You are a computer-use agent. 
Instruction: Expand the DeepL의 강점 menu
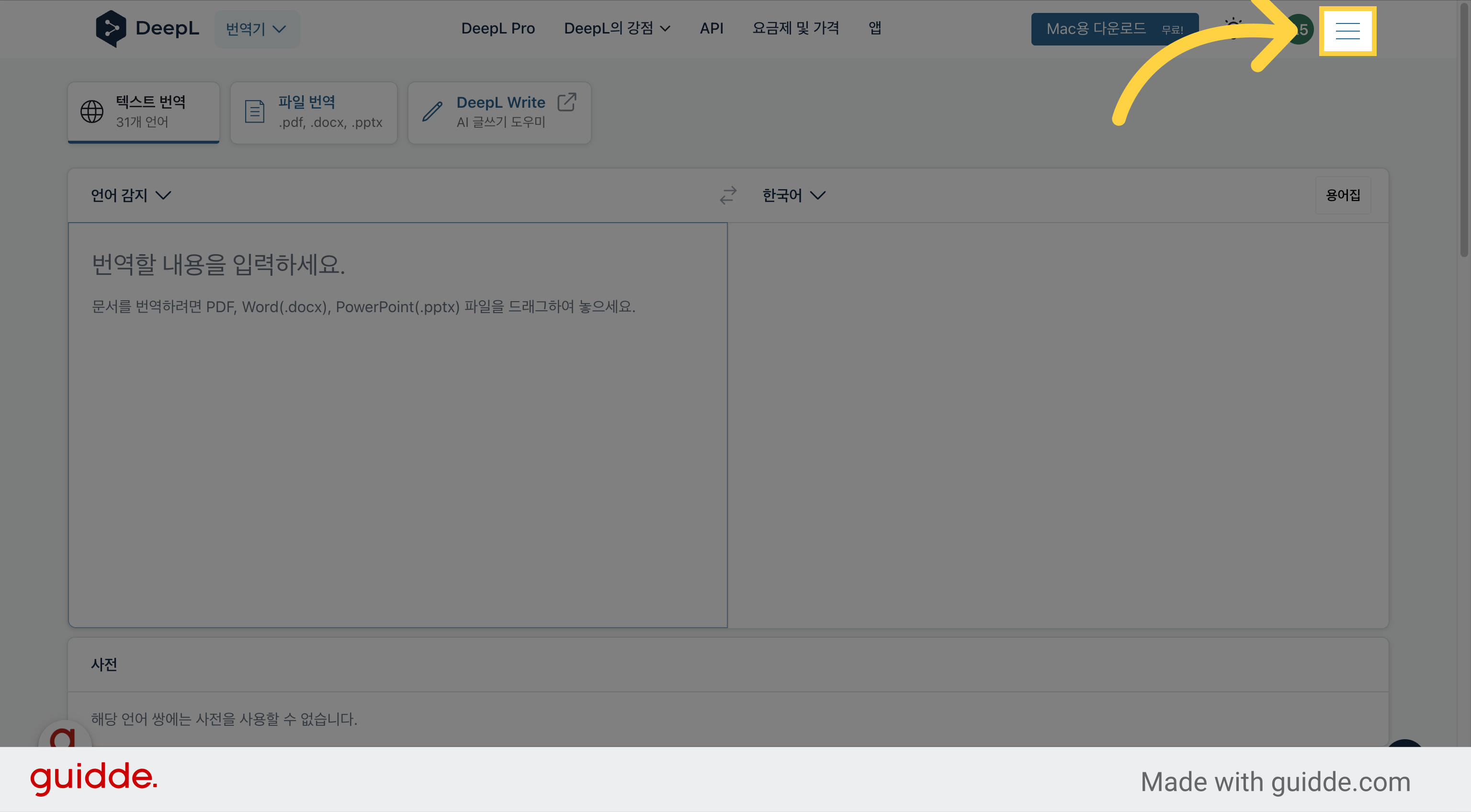click(x=617, y=28)
